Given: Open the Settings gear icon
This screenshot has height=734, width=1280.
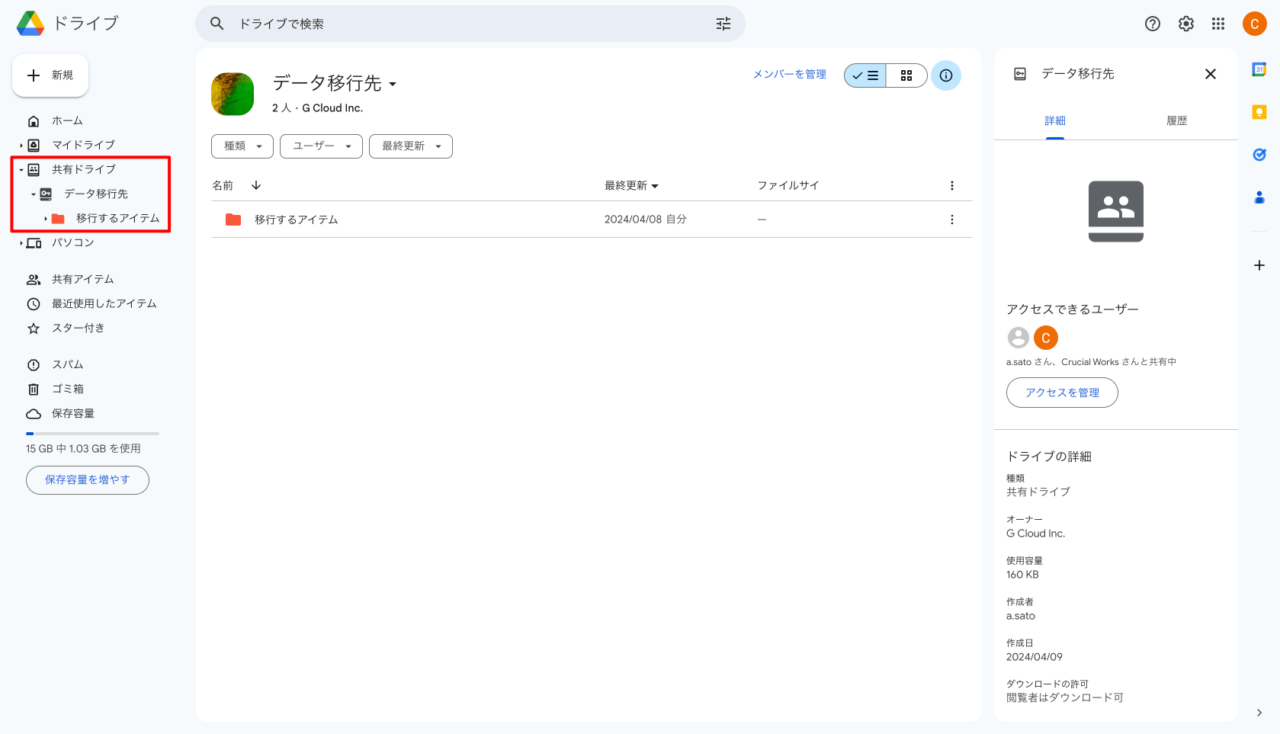Looking at the screenshot, I should 1185,24.
